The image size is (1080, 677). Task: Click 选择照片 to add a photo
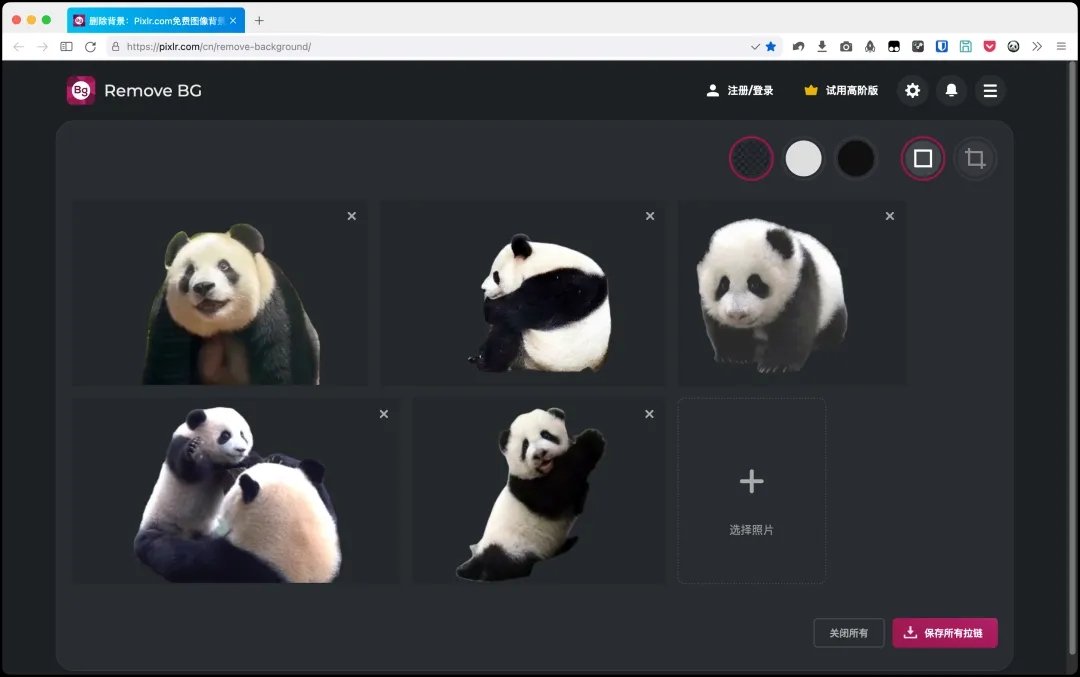click(751, 492)
